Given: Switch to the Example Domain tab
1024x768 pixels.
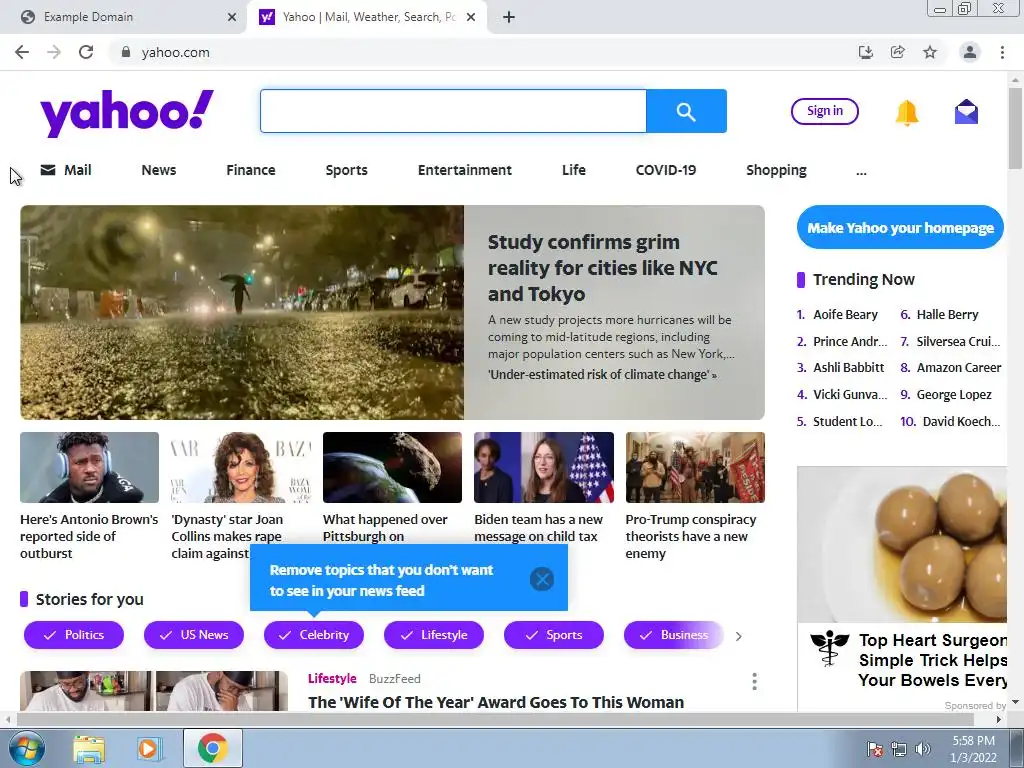Looking at the screenshot, I should pyautogui.click(x=124, y=17).
